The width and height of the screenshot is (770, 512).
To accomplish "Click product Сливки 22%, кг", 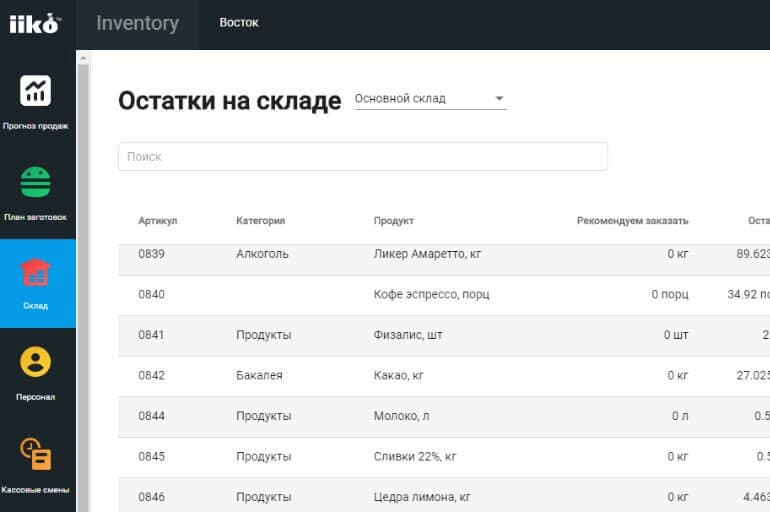I will coord(414,457).
